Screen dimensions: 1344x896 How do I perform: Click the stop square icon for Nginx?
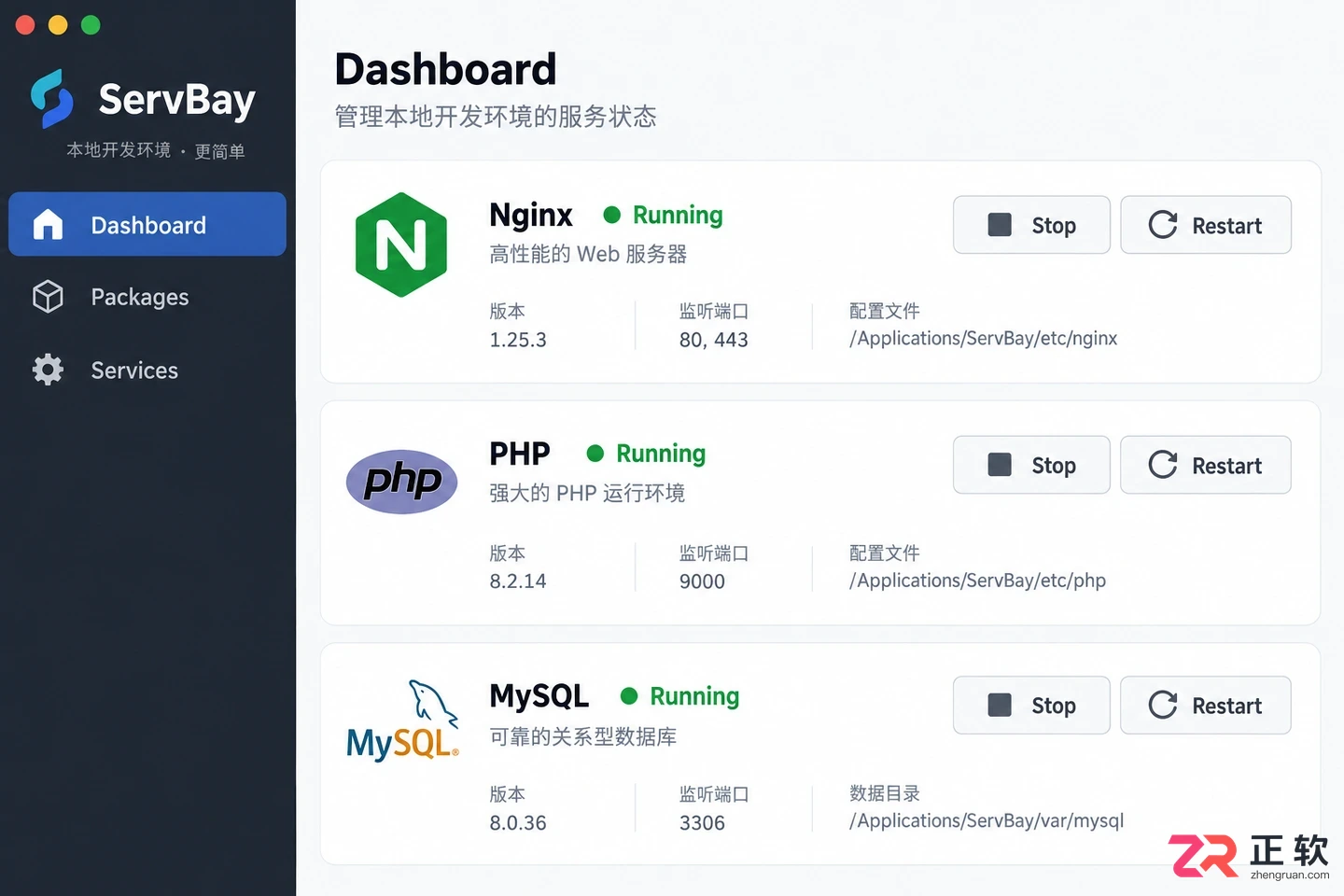(x=1000, y=225)
